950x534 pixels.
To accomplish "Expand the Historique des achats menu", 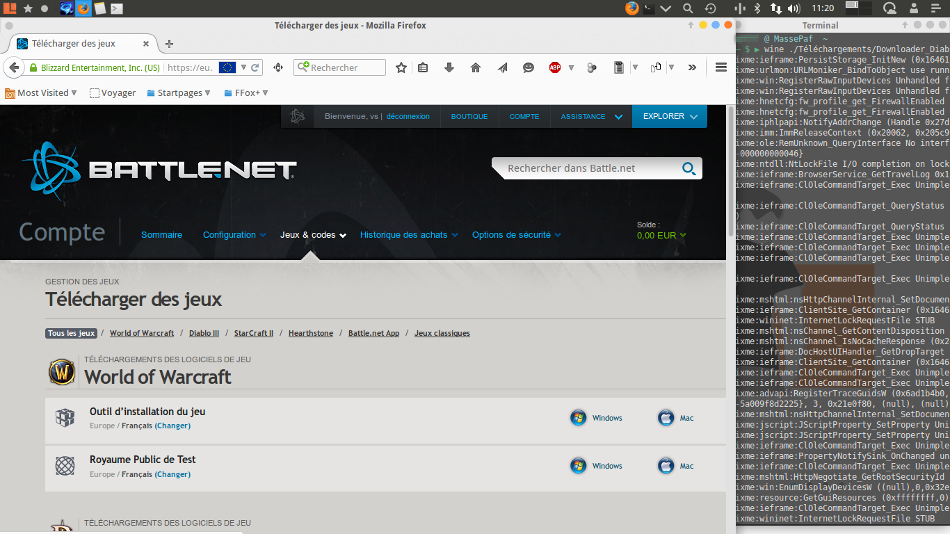I will point(408,235).
